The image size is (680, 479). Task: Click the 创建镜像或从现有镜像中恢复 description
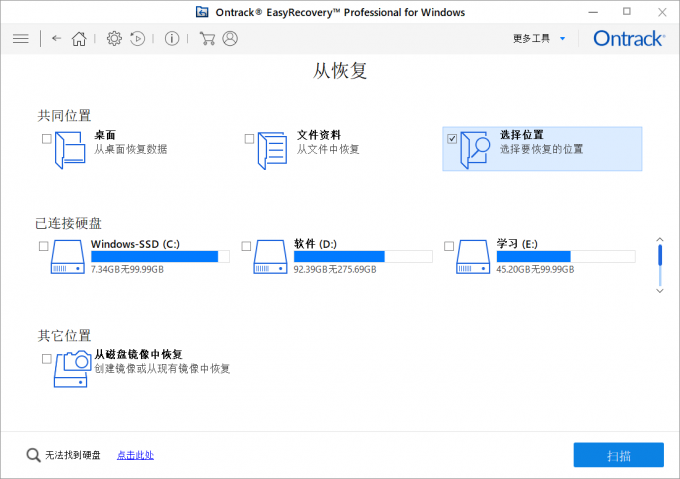(x=162, y=369)
